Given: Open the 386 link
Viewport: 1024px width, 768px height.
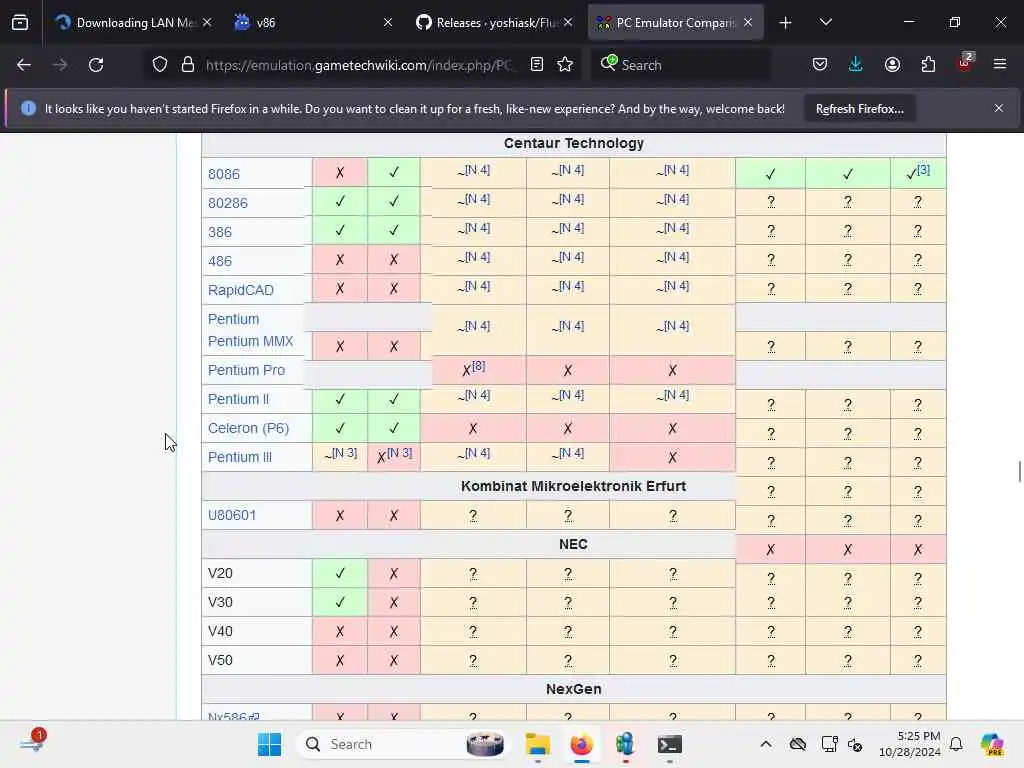Looking at the screenshot, I should click(x=219, y=232).
